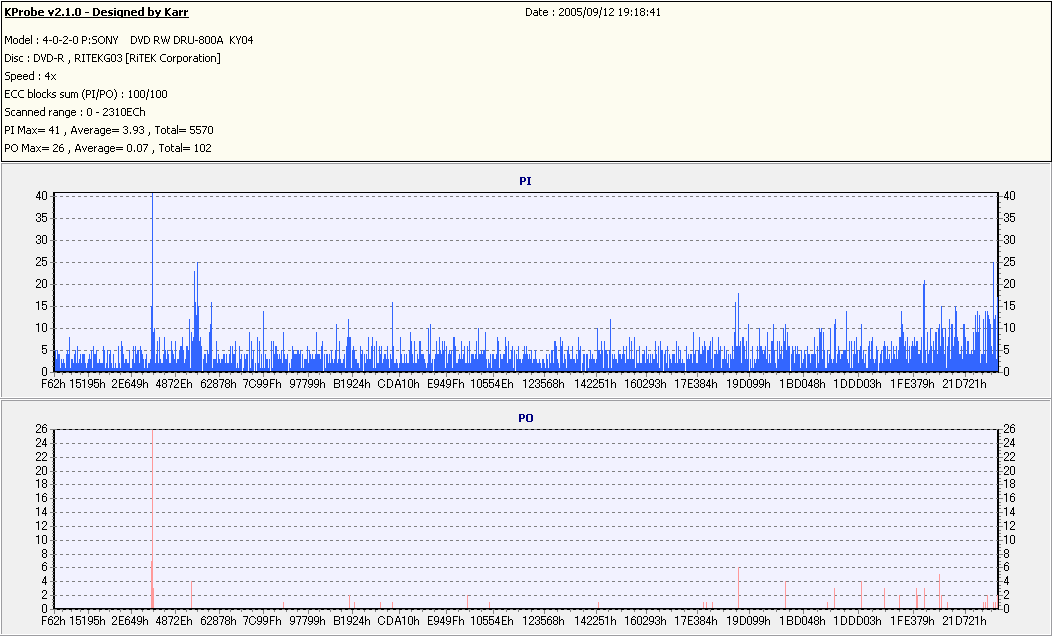Click the PO chart title
1052x636 pixels.
click(x=525, y=417)
